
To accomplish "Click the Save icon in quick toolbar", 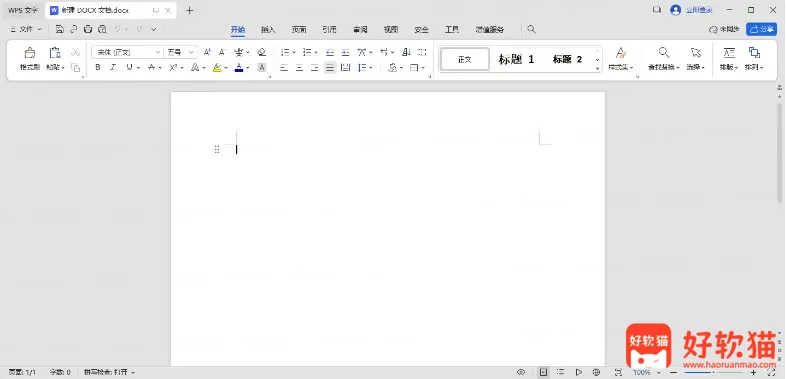I will (x=60, y=30).
